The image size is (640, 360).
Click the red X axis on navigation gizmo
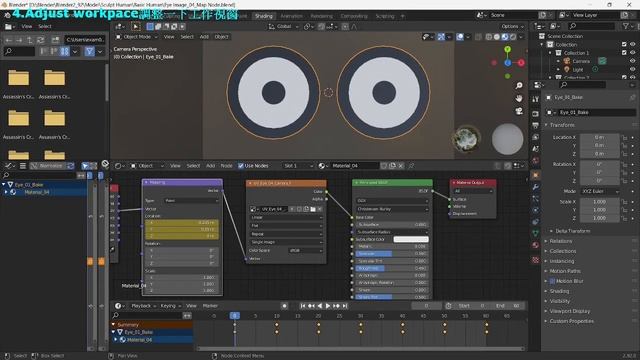(x=521, y=63)
